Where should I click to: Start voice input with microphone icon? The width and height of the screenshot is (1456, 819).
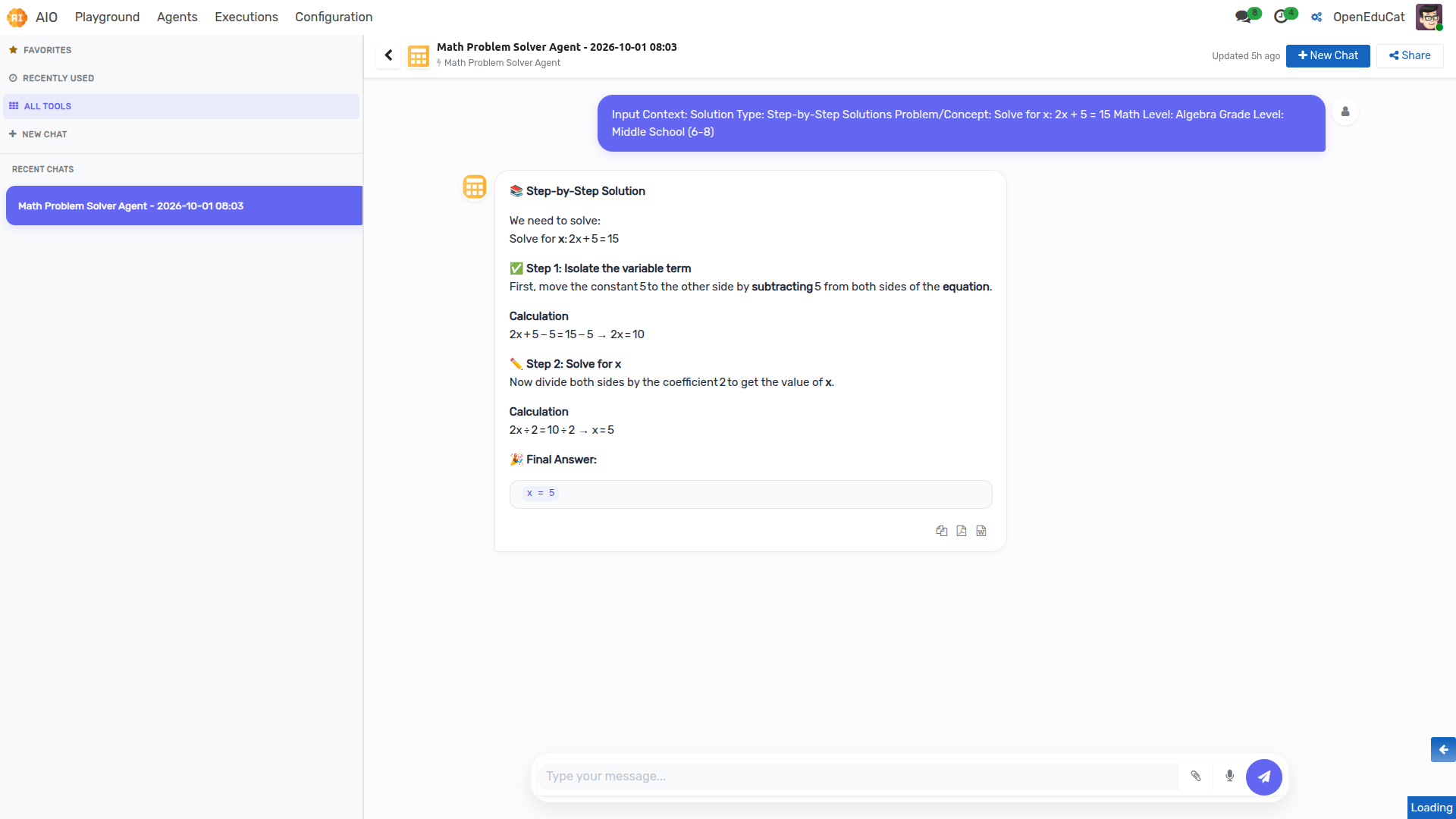coord(1229,776)
